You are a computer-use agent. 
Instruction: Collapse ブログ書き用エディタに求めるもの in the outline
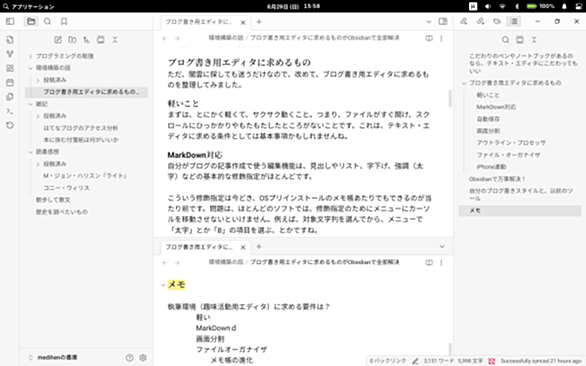[x=464, y=83]
